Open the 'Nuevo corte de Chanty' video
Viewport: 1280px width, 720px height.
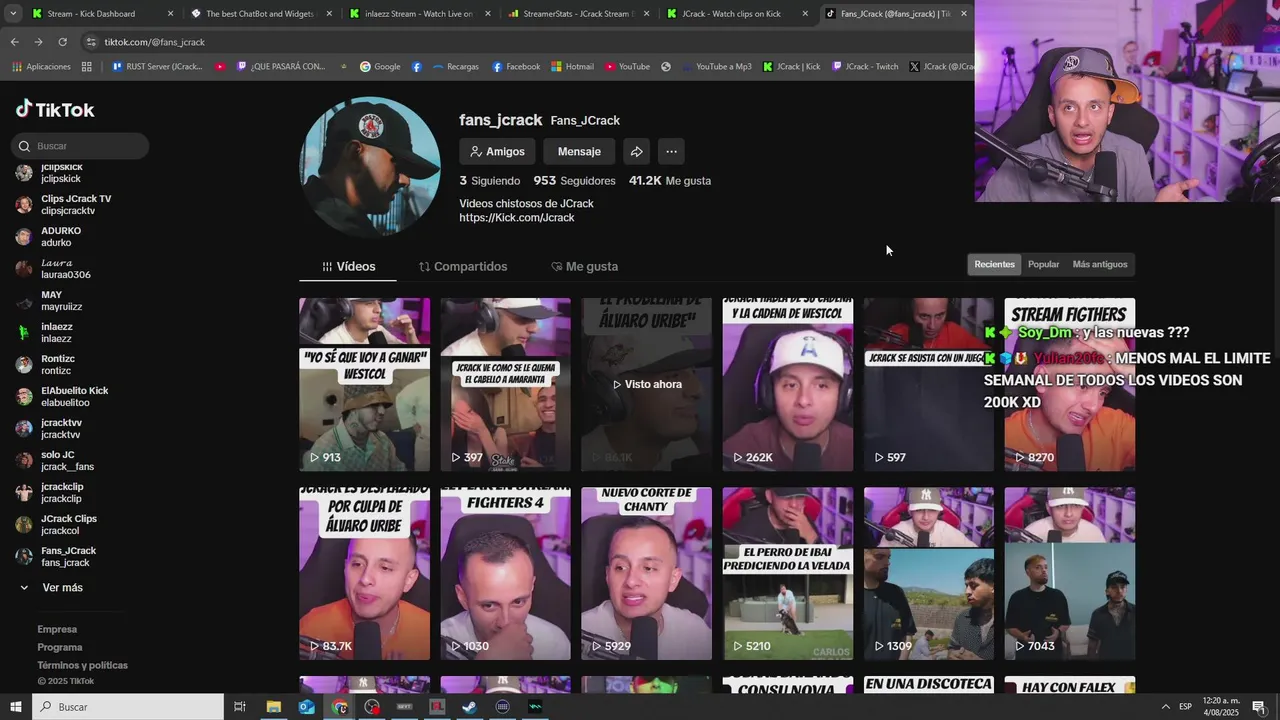coord(646,574)
